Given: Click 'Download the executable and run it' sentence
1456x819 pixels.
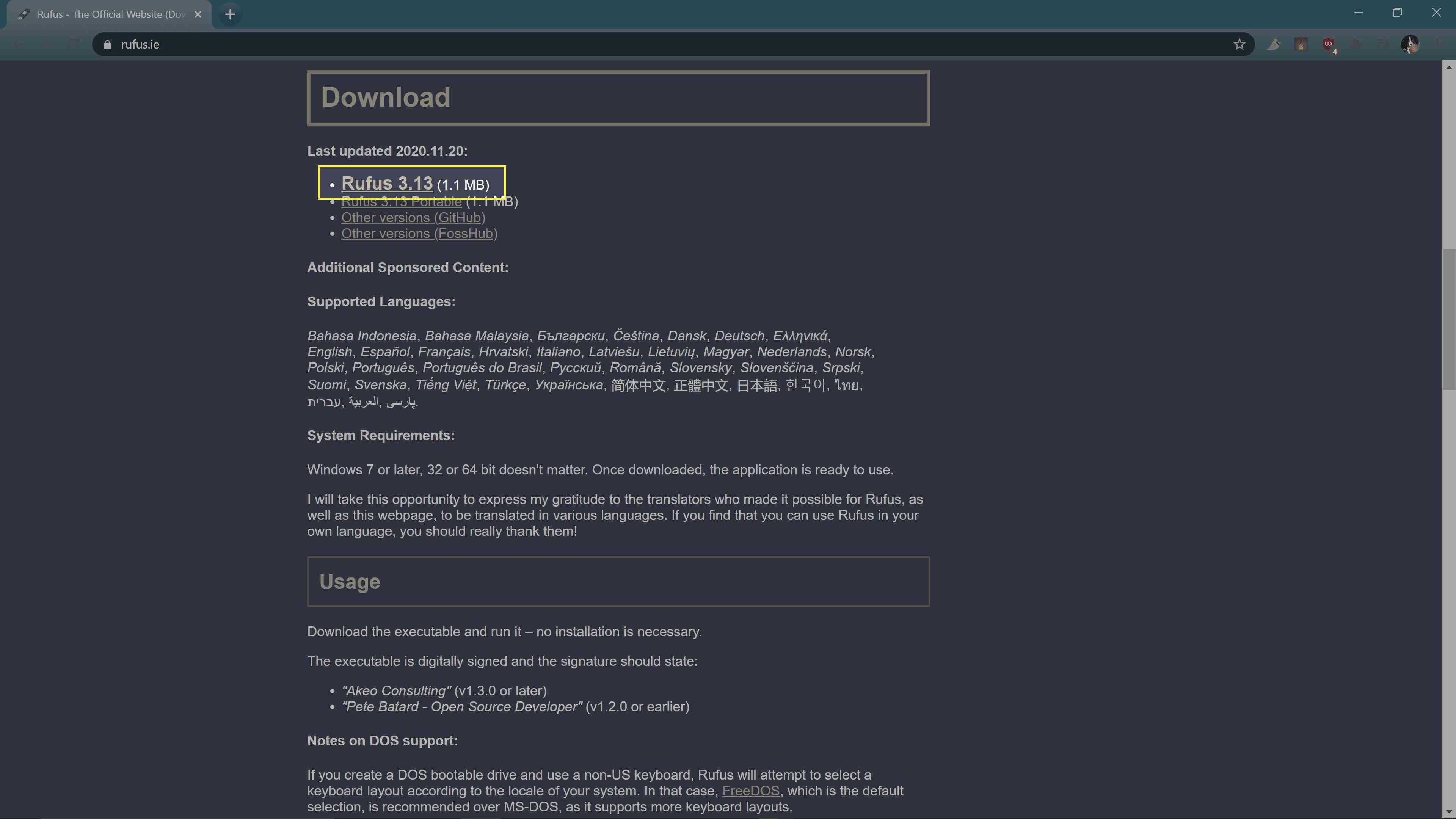Looking at the screenshot, I should point(504,631).
